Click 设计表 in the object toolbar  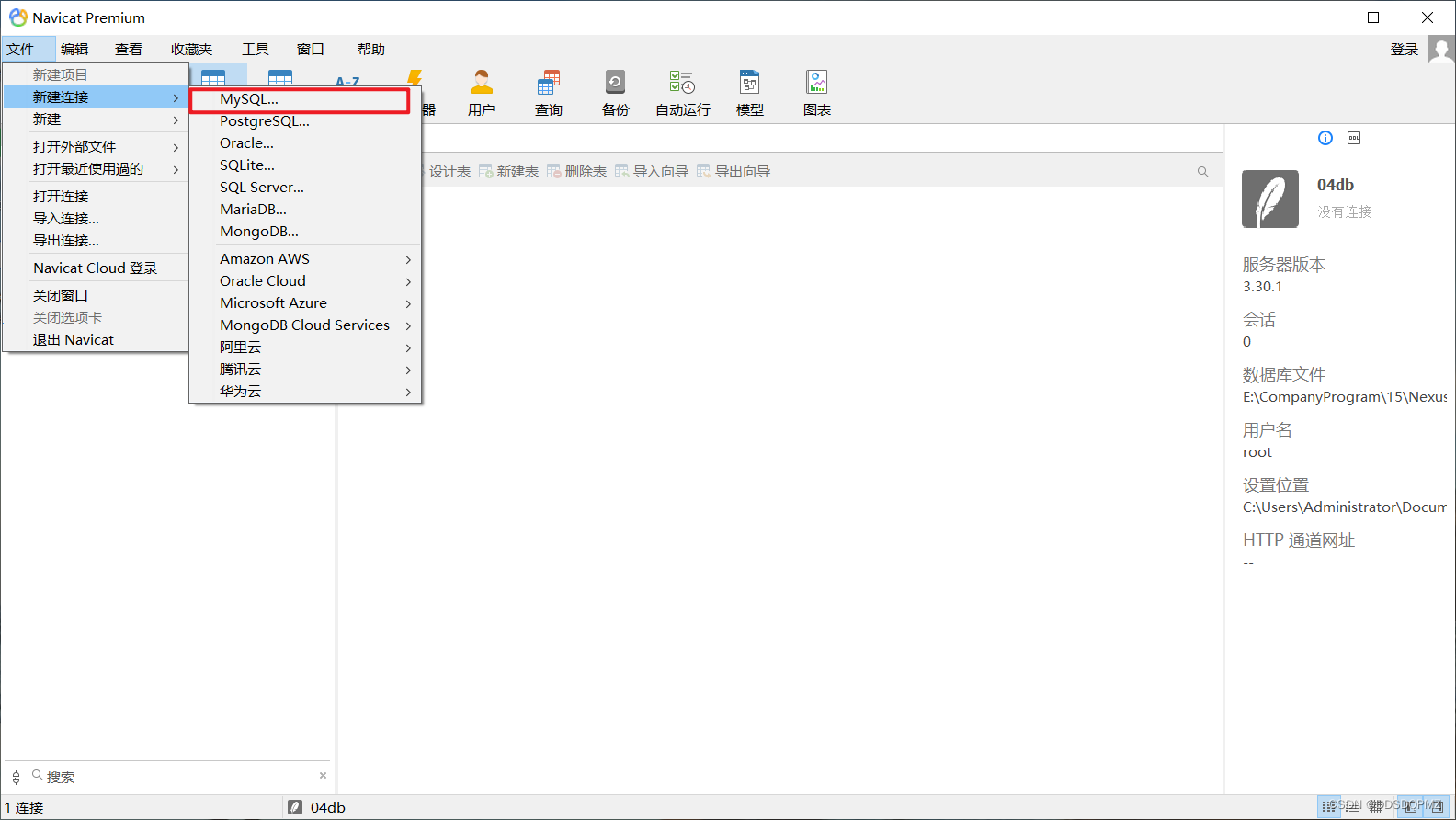click(x=449, y=172)
